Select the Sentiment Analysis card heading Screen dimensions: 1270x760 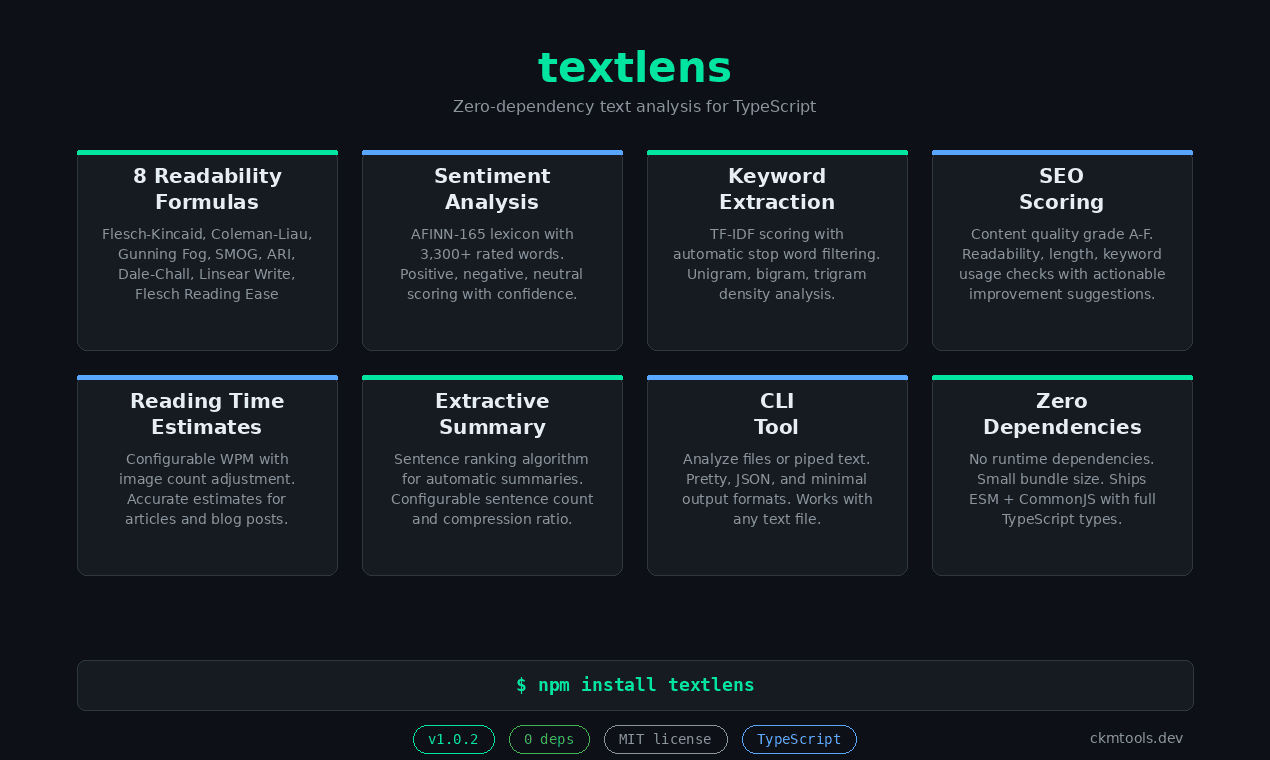pos(492,189)
